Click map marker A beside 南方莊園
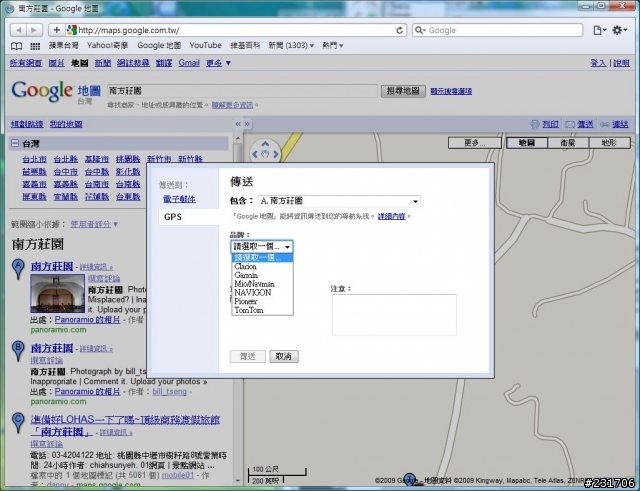This screenshot has height=491, width=640. pos(18,269)
